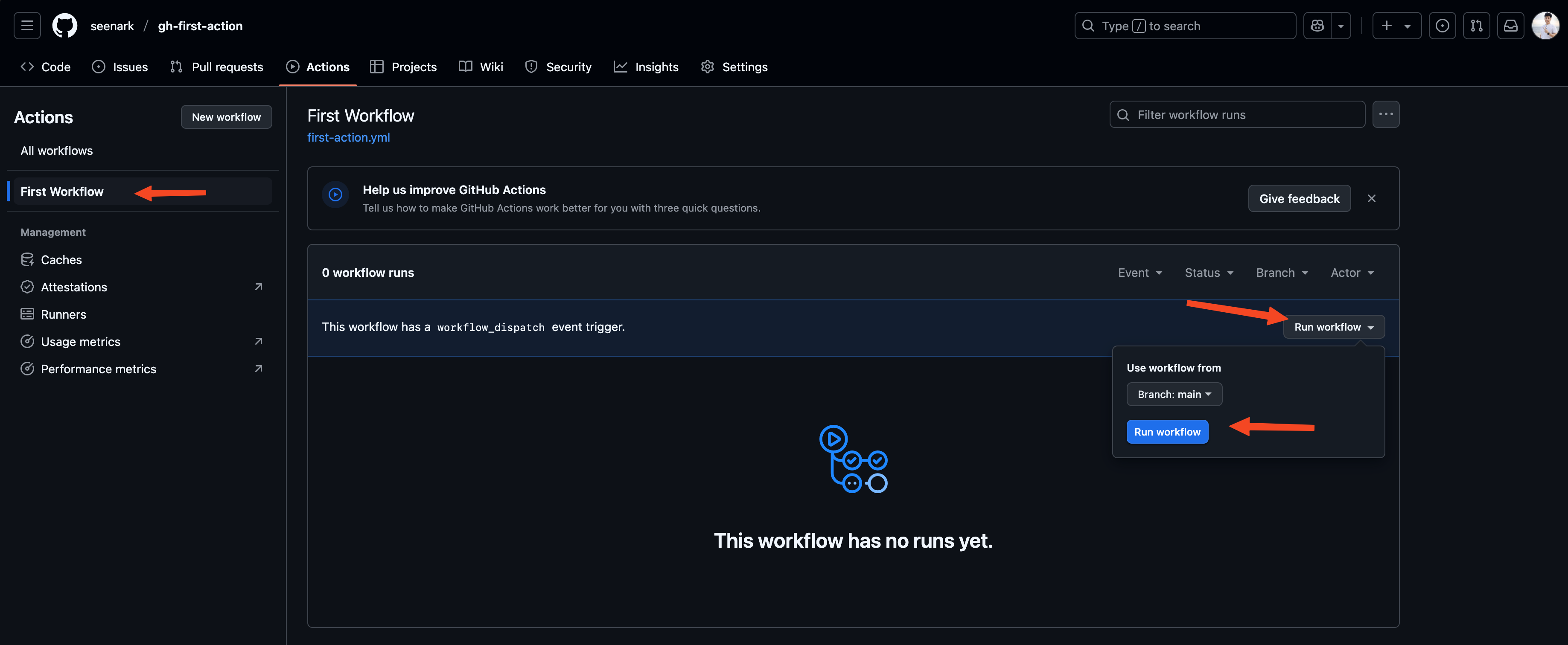The height and width of the screenshot is (645, 1568).
Task: Open the issues icon in the header
Action: 1442,26
